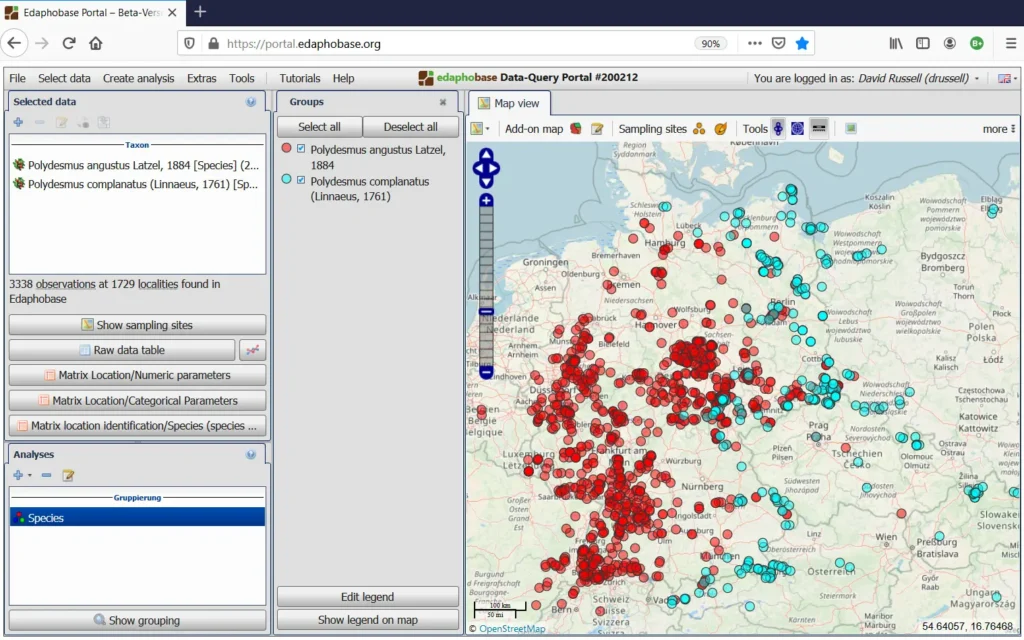Open the Tutorials menu

[x=300, y=78]
